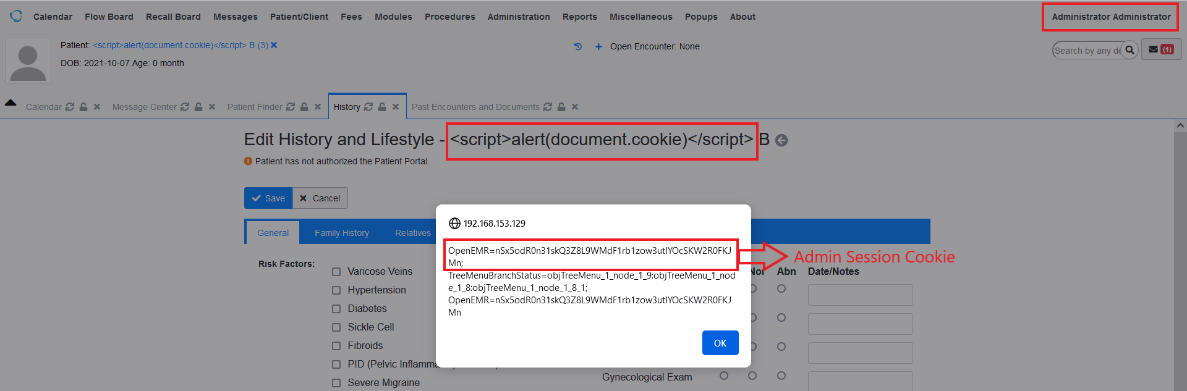
Task: Open the About menu
Action: [x=743, y=17]
